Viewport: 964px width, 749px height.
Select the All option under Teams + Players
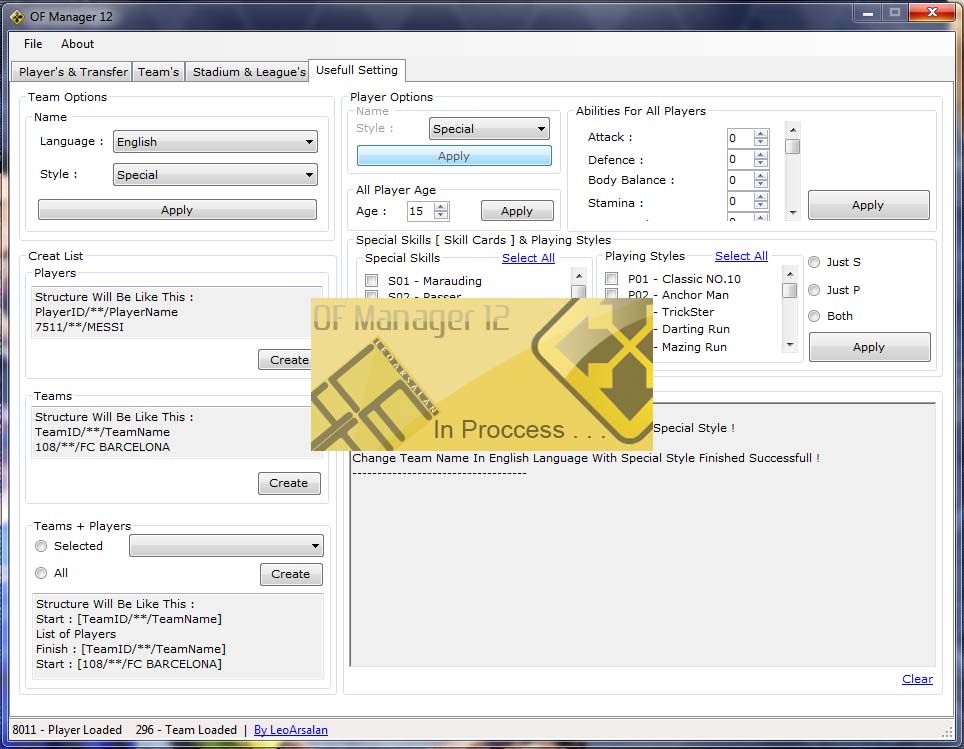click(x=42, y=573)
